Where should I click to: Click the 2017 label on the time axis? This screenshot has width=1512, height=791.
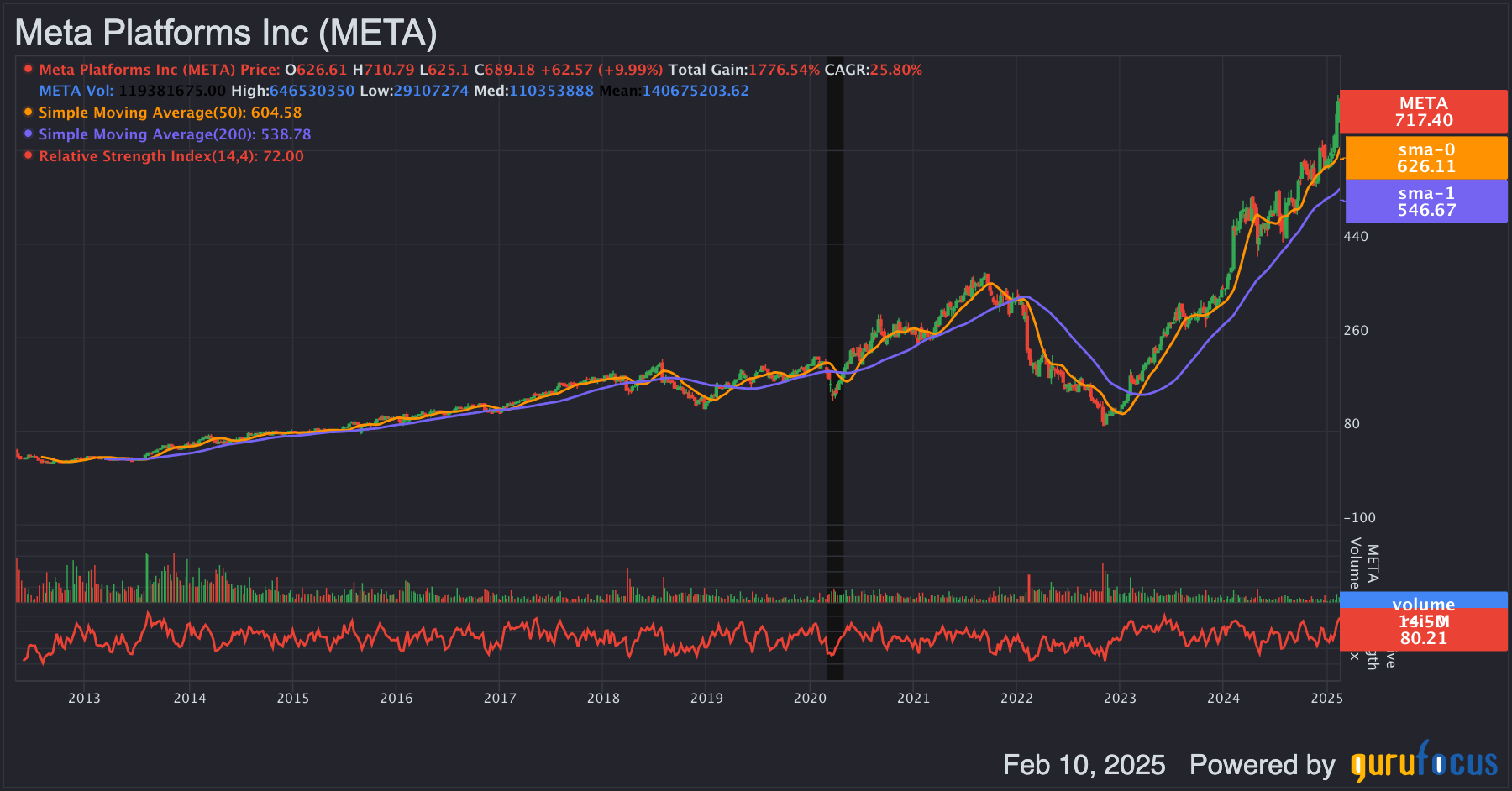500,699
